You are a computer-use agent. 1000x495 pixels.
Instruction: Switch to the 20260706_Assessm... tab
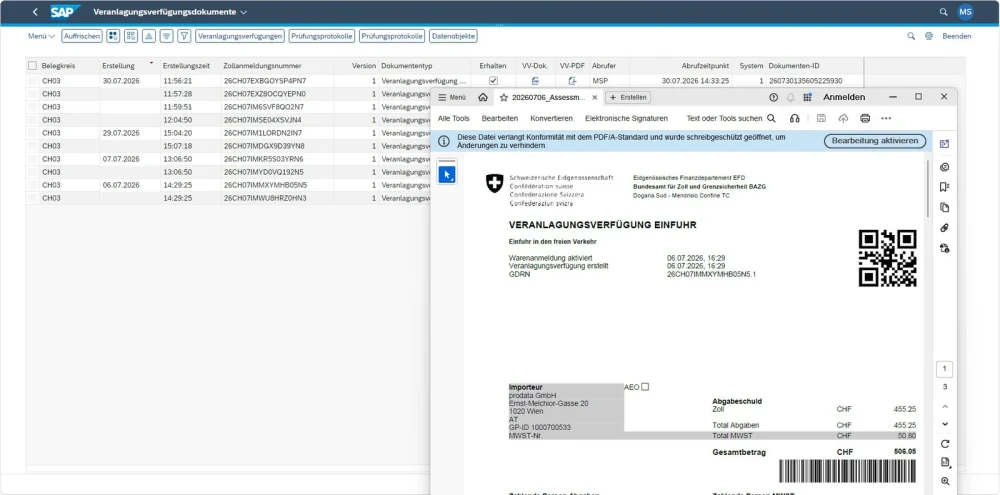tap(548, 98)
